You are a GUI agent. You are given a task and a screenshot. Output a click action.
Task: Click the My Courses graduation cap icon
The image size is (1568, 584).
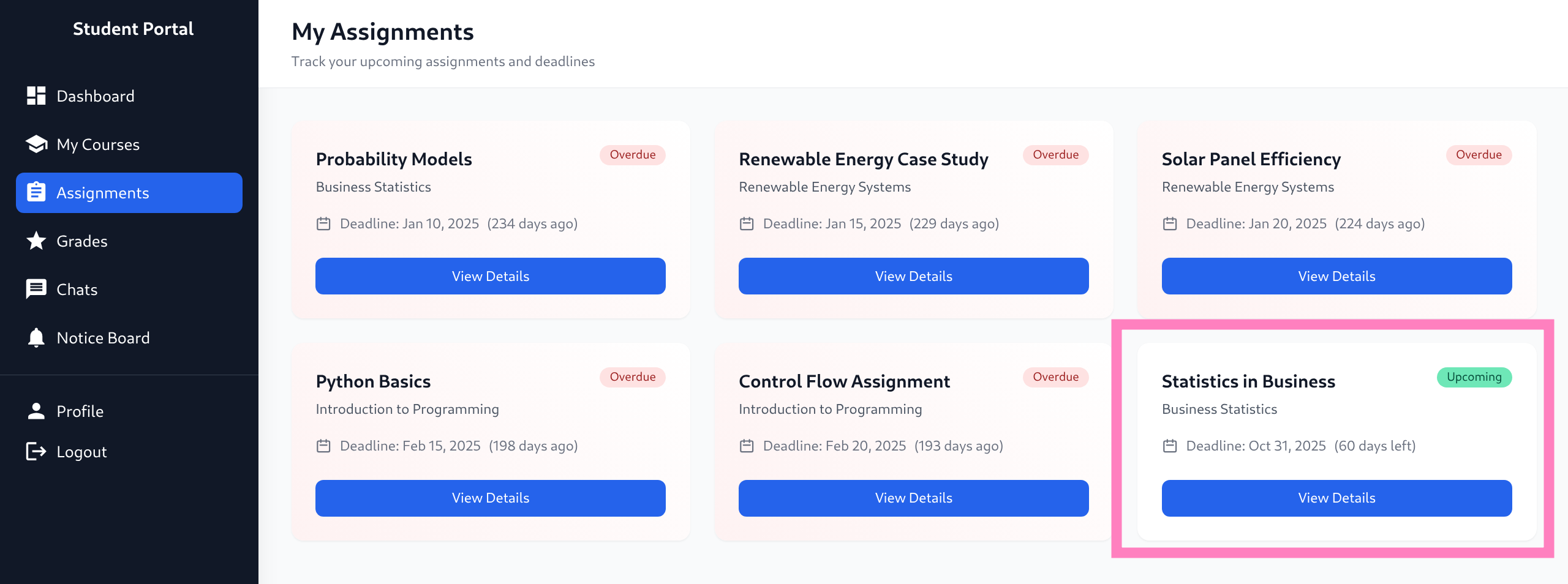[x=36, y=144]
